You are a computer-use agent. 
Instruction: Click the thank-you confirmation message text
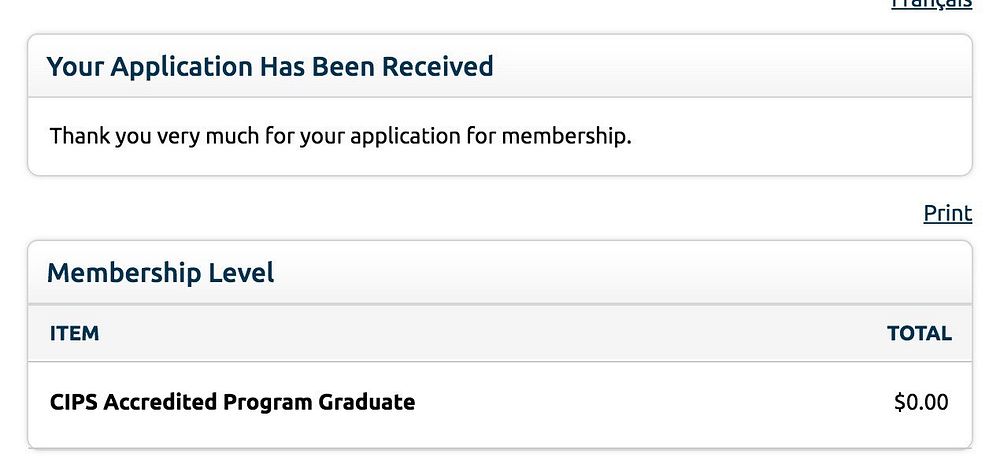(340, 135)
